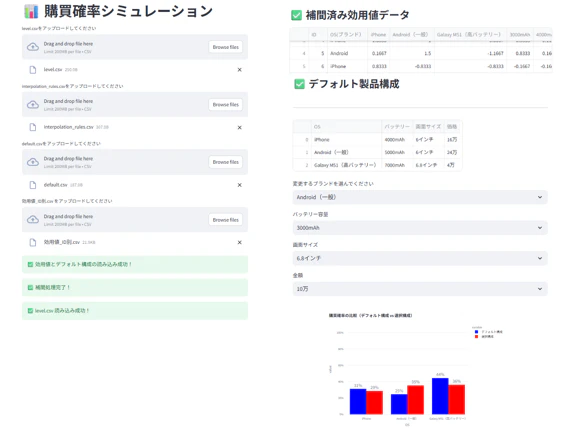Click file icon beside level.csv
This screenshot has width=581, height=434.
[33, 70]
